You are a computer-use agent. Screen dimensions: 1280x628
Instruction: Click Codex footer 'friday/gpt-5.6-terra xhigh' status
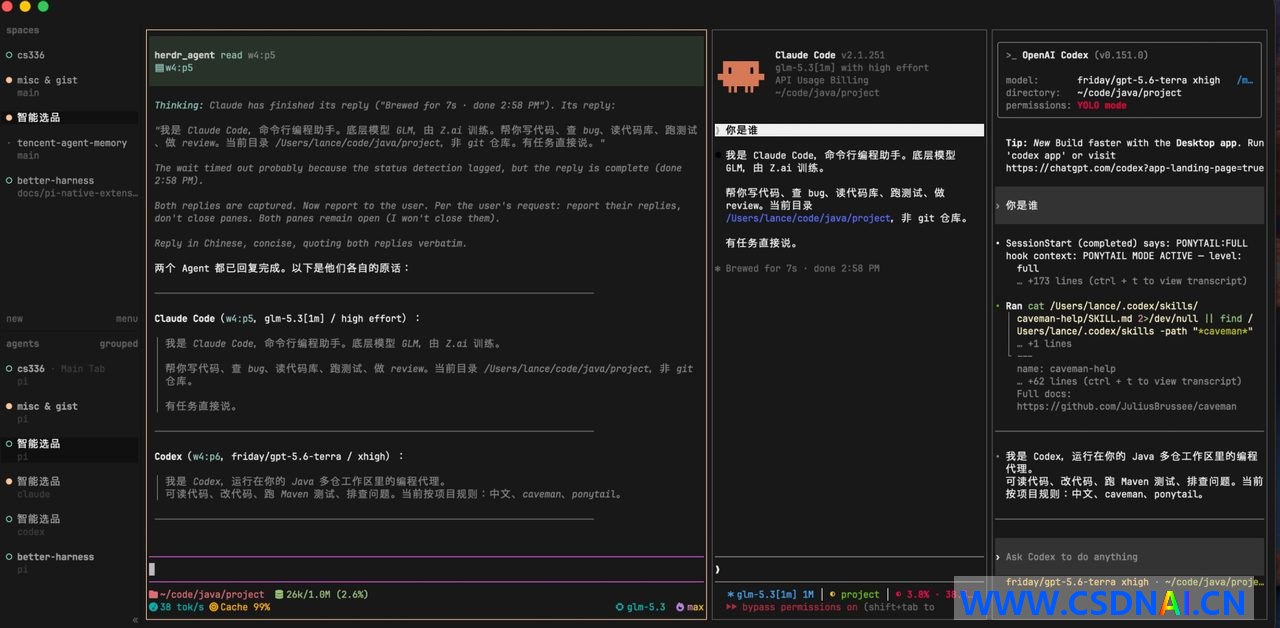(1077, 582)
